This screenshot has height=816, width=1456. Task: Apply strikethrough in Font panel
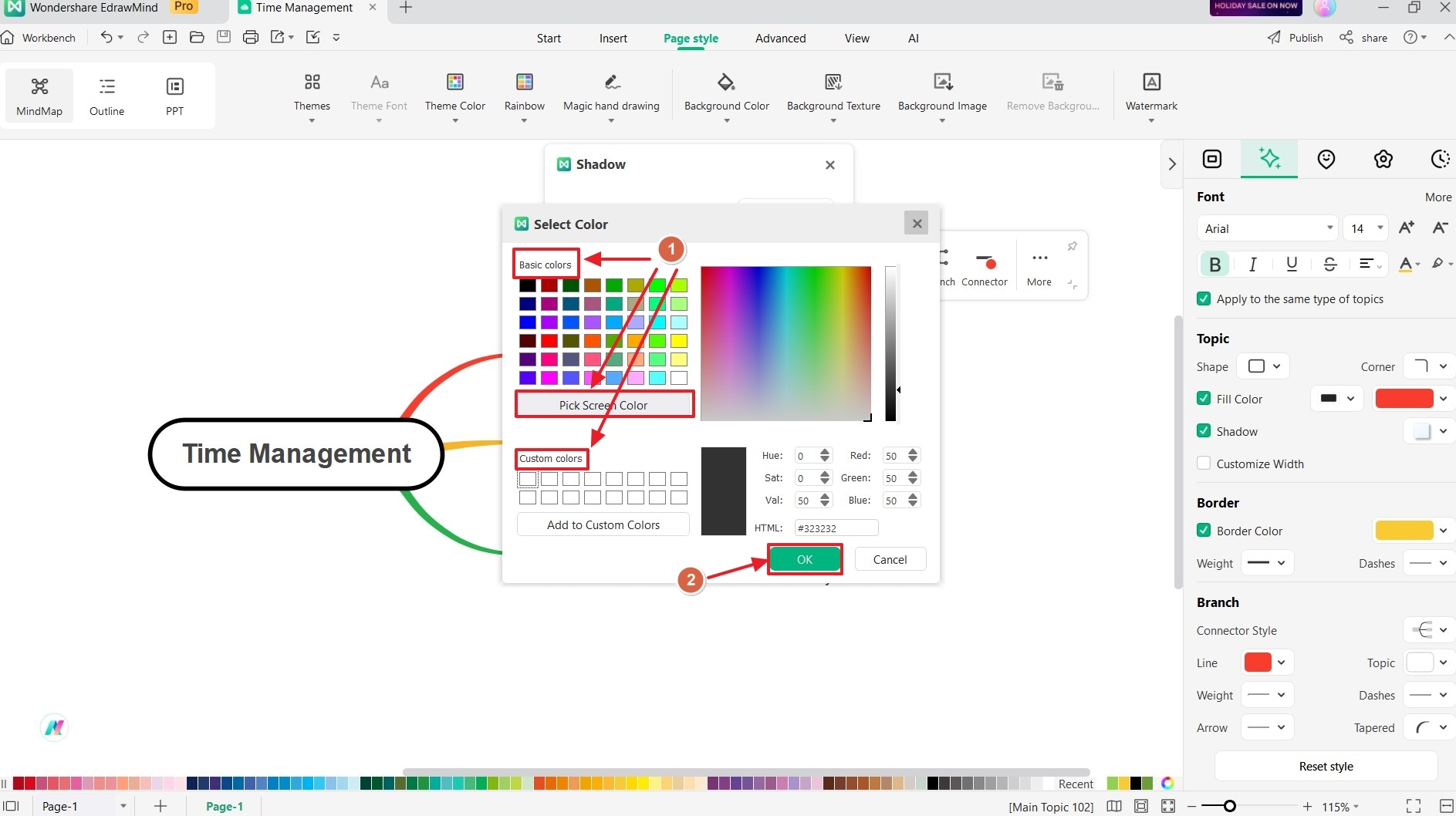(1330, 265)
